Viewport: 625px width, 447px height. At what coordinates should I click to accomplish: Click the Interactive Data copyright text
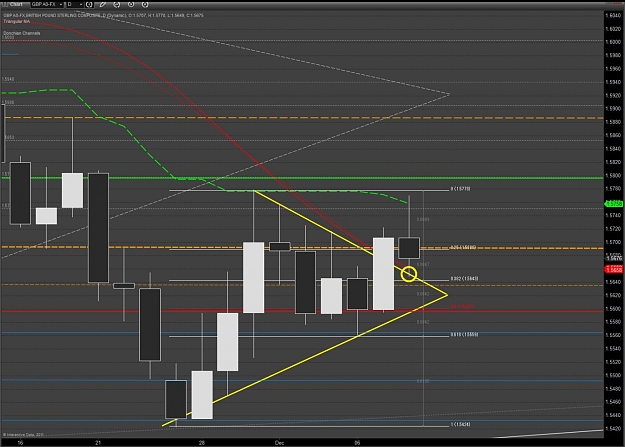pos(23,435)
